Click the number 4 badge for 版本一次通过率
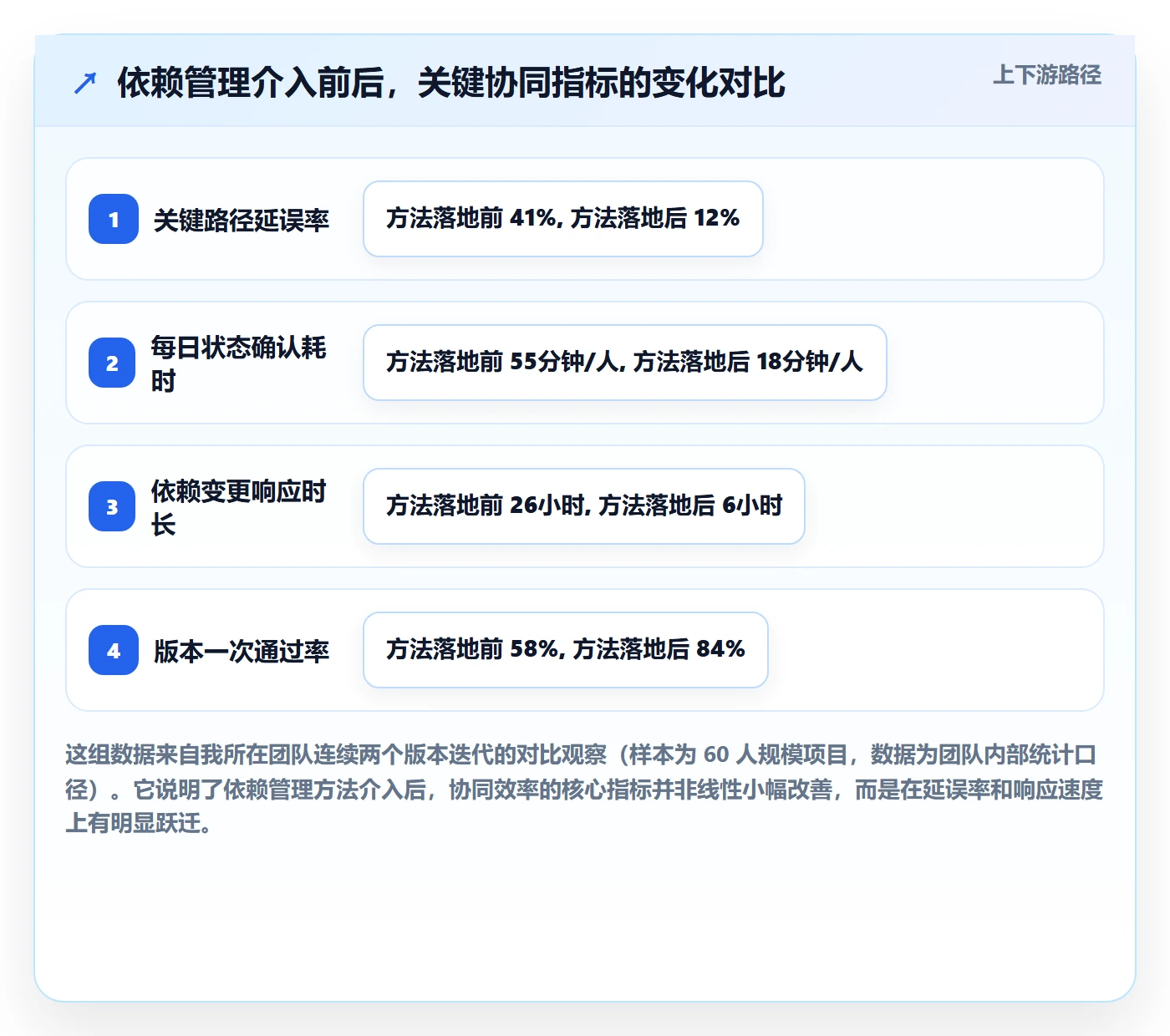The width and height of the screenshot is (1170, 1036). coord(114,650)
